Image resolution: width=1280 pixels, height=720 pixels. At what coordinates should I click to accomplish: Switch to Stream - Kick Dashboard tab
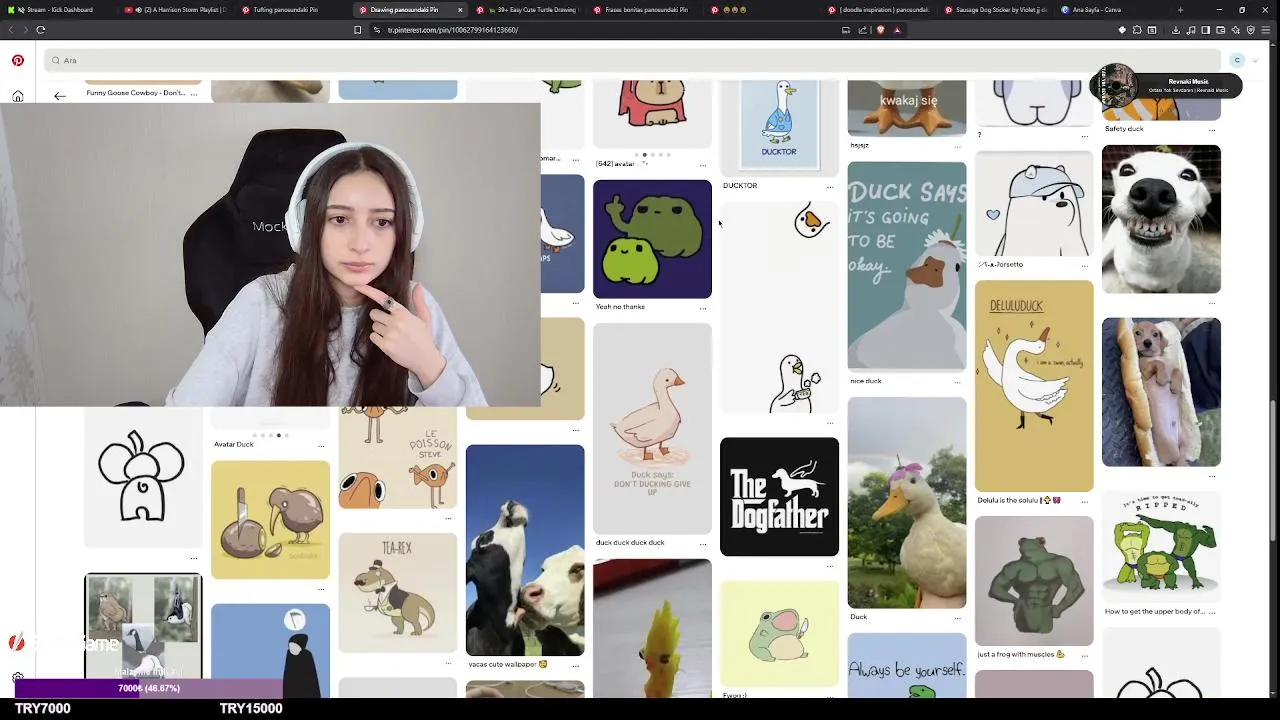click(56, 10)
